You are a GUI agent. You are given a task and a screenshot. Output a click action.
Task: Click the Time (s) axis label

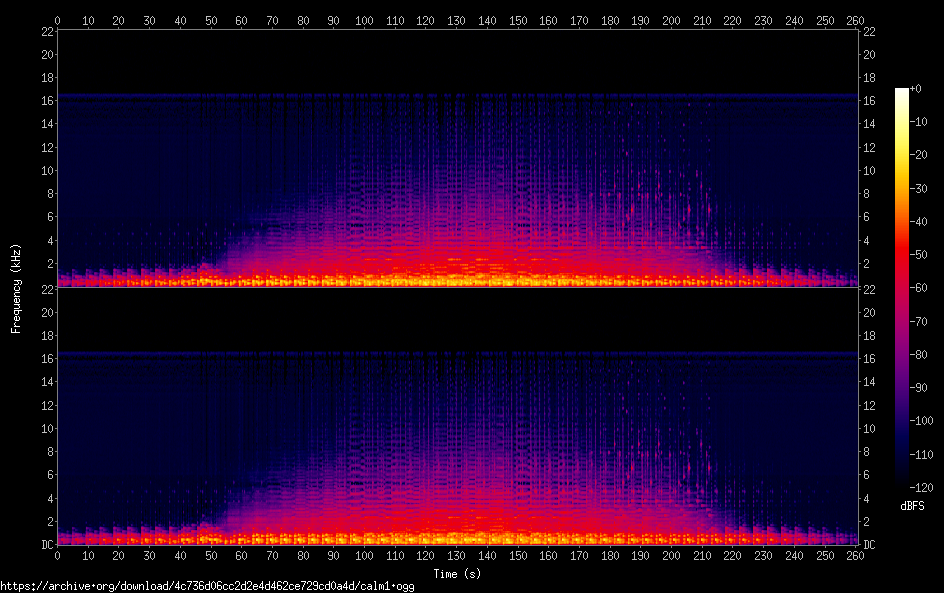[456, 573]
